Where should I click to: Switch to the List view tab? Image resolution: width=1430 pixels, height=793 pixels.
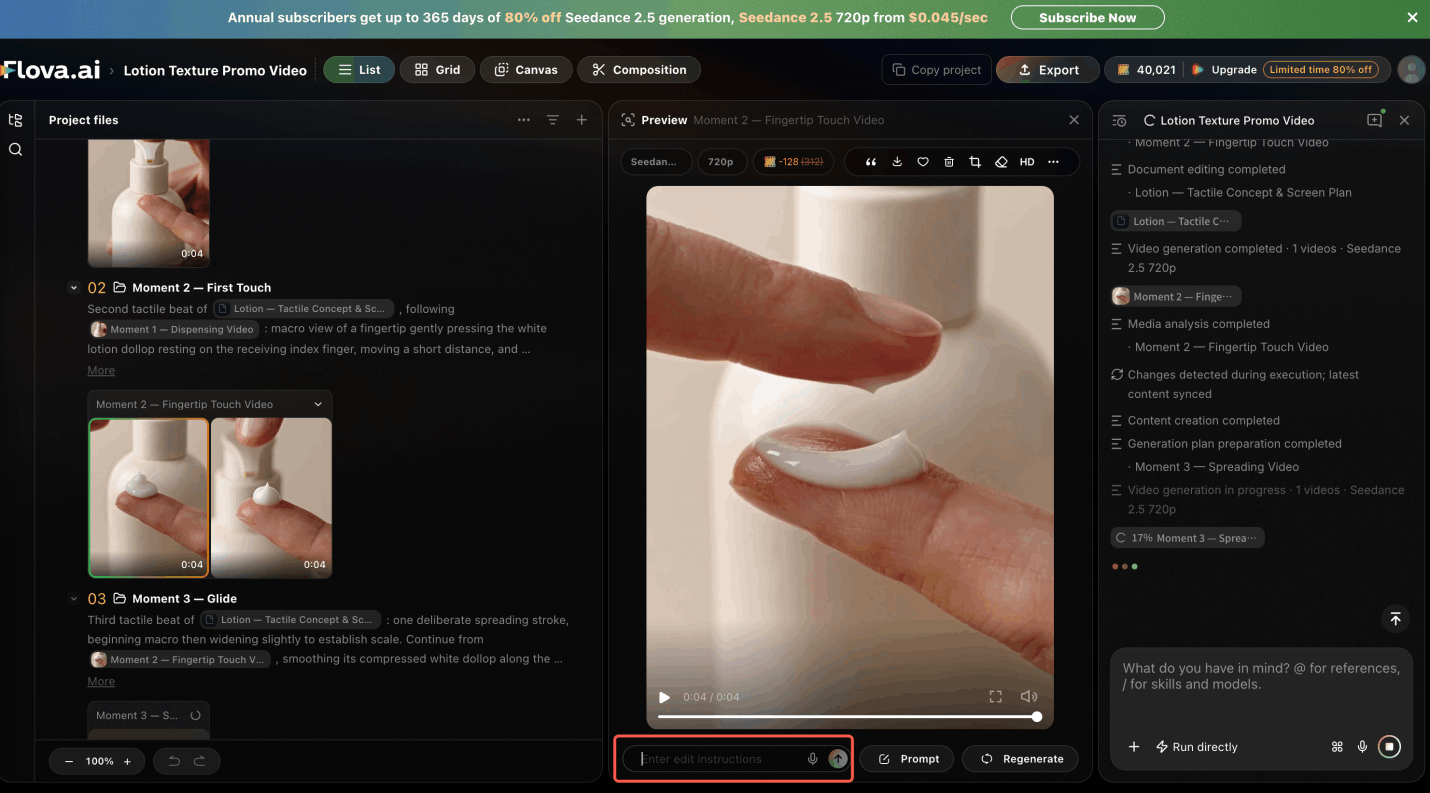[x=359, y=70]
